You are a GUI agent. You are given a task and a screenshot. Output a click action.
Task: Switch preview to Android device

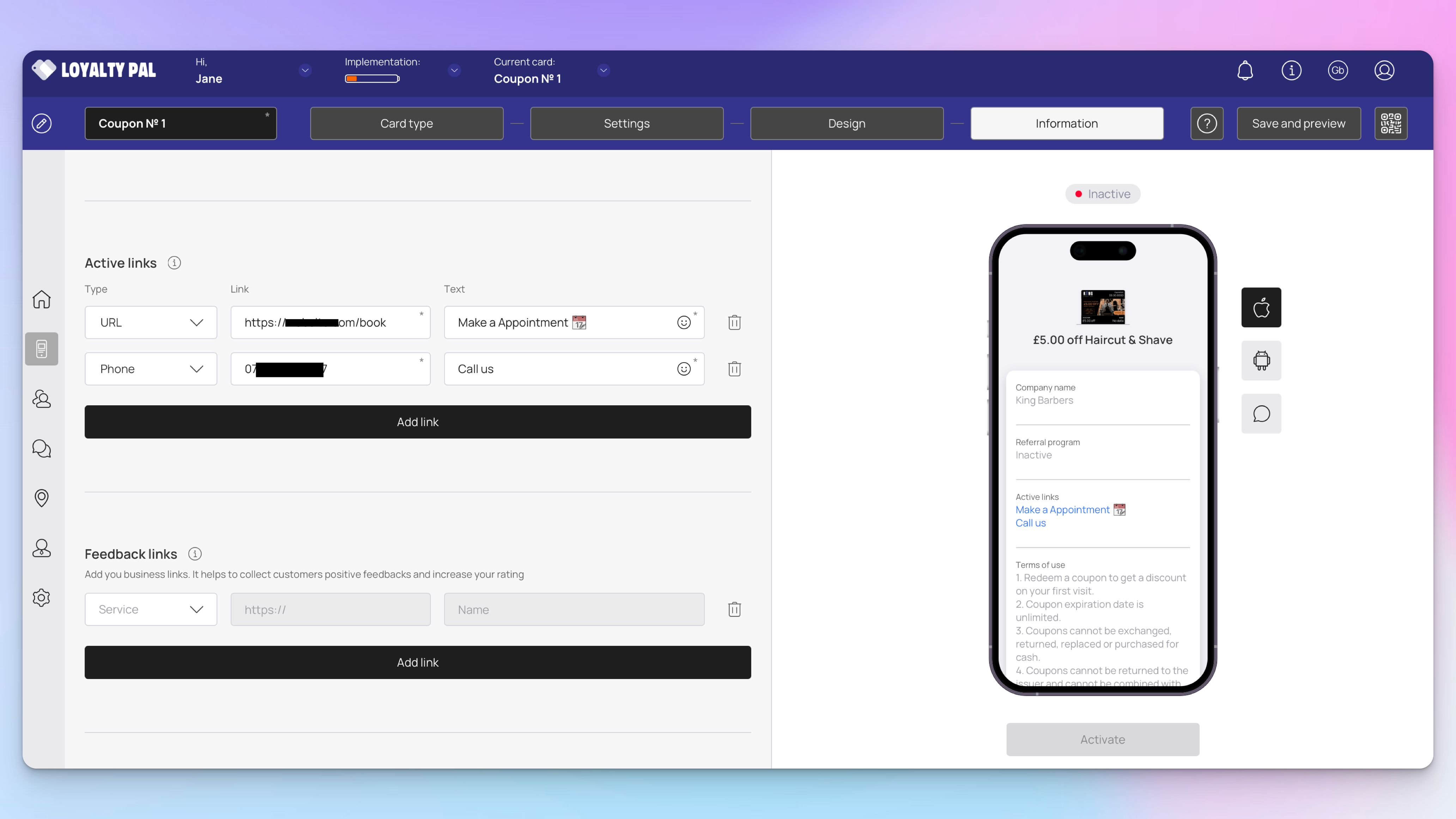[x=1261, y=360]
